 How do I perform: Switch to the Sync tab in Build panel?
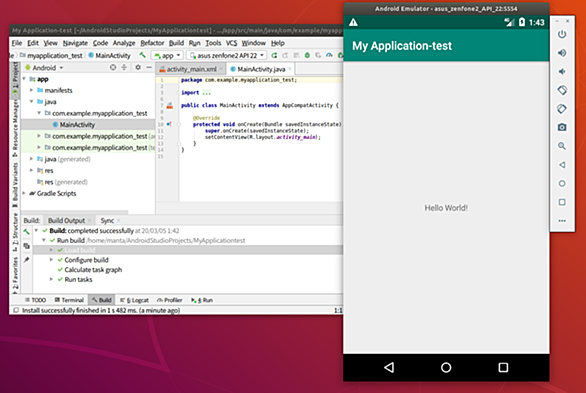tap(107, 220)
